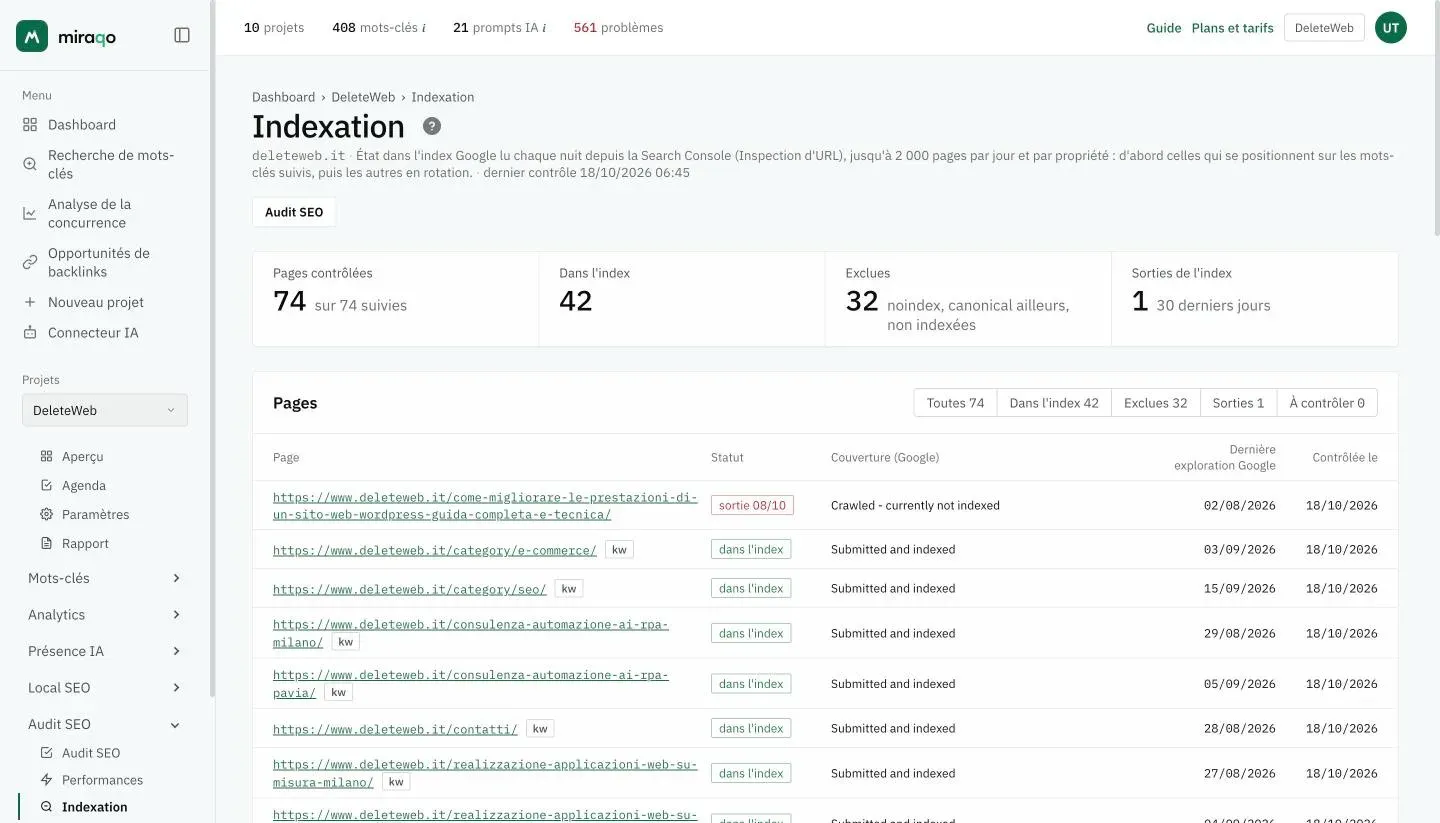
Task: Open the category/e-commerce page link
Action: click(x=435, y=550)
